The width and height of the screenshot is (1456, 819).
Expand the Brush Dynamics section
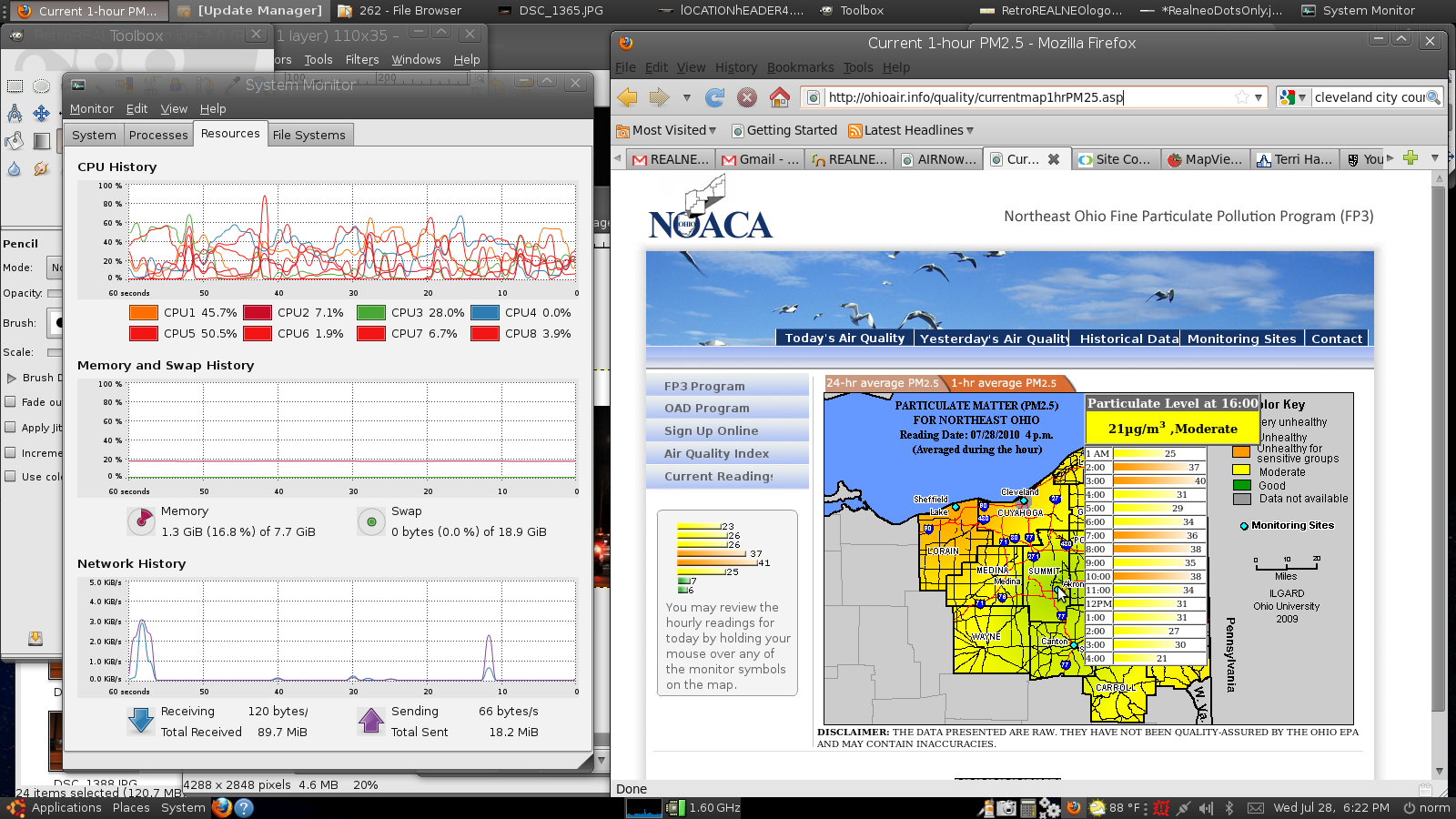[12, 378]
